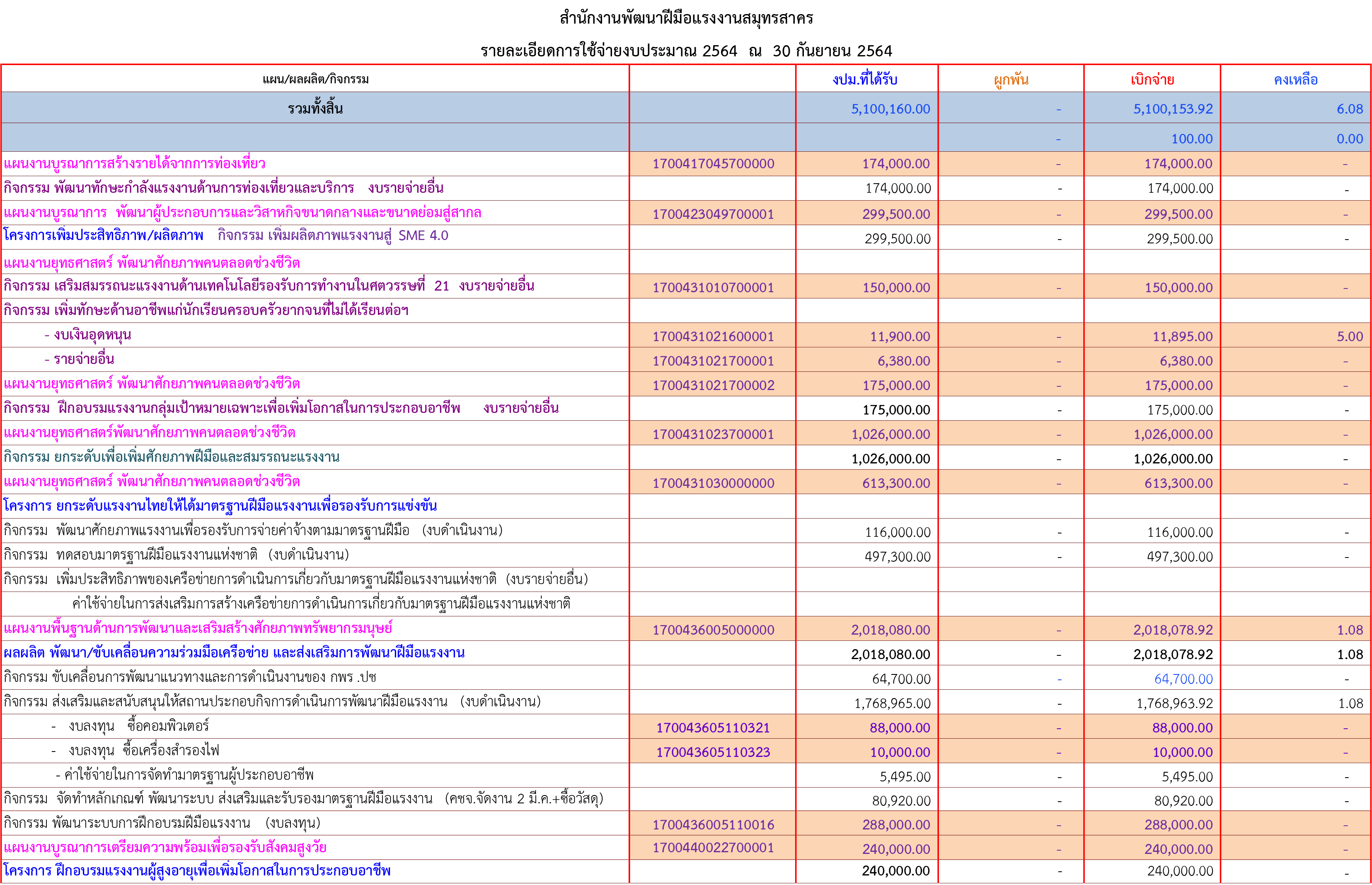Select the ผูกพัน column header

tap(1011, 79)
